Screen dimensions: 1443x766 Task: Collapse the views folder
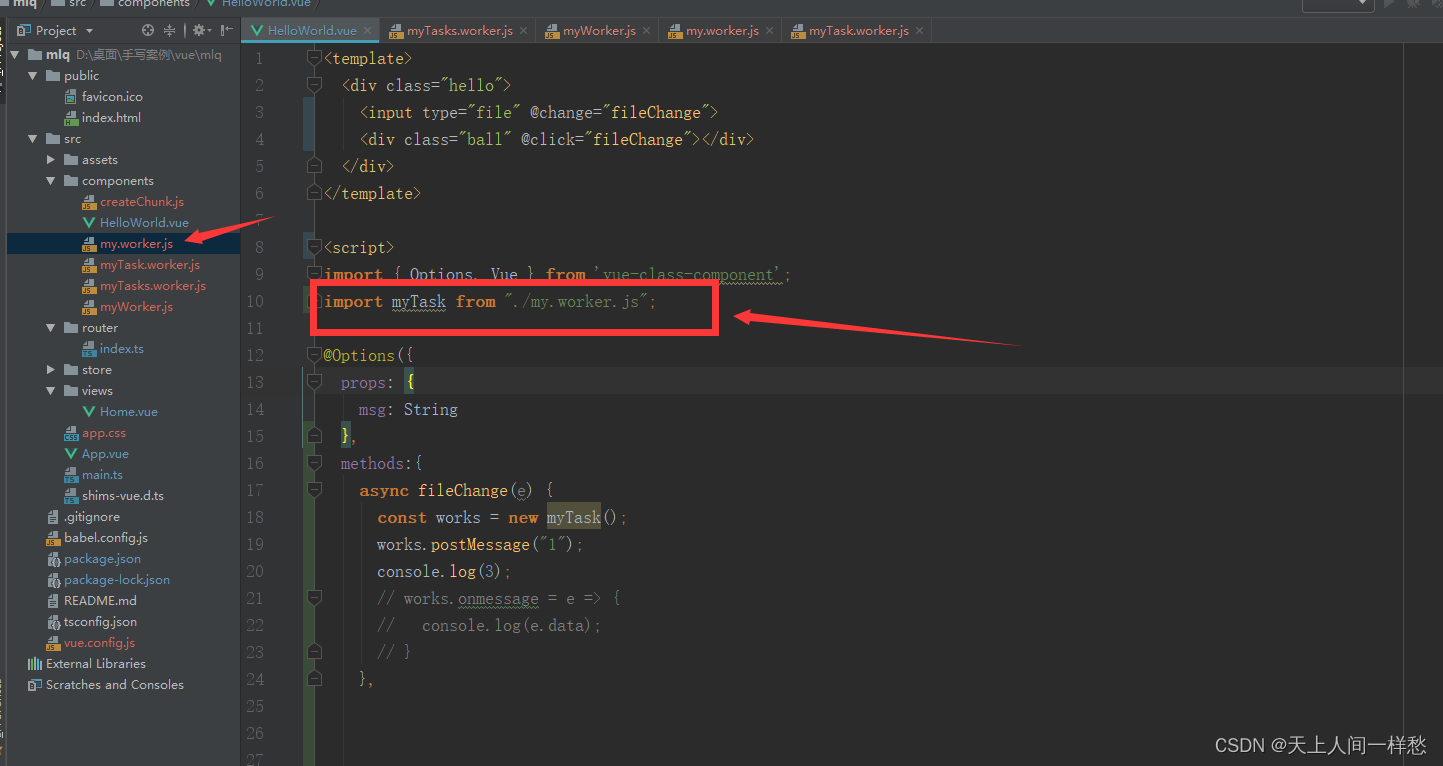coord(51,391)
